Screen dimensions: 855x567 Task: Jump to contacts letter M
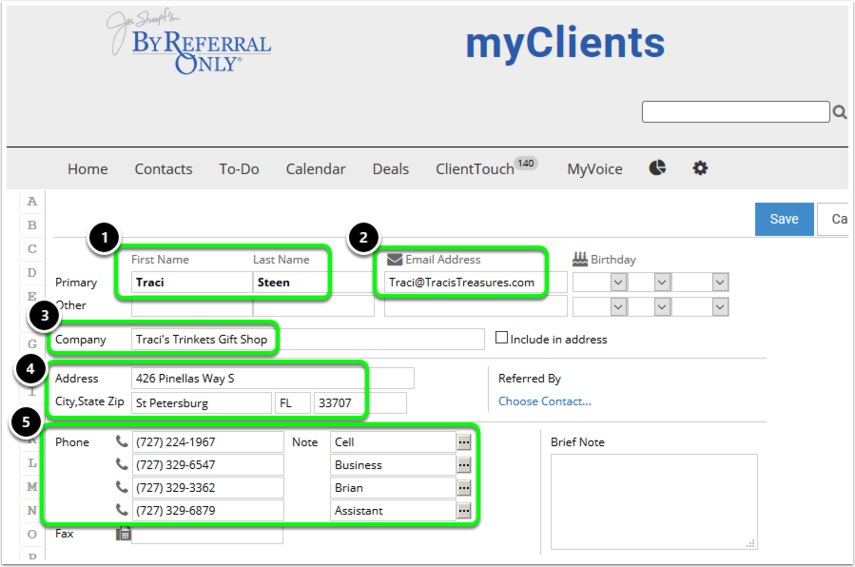pyautogui.click(x=32, y=486)
